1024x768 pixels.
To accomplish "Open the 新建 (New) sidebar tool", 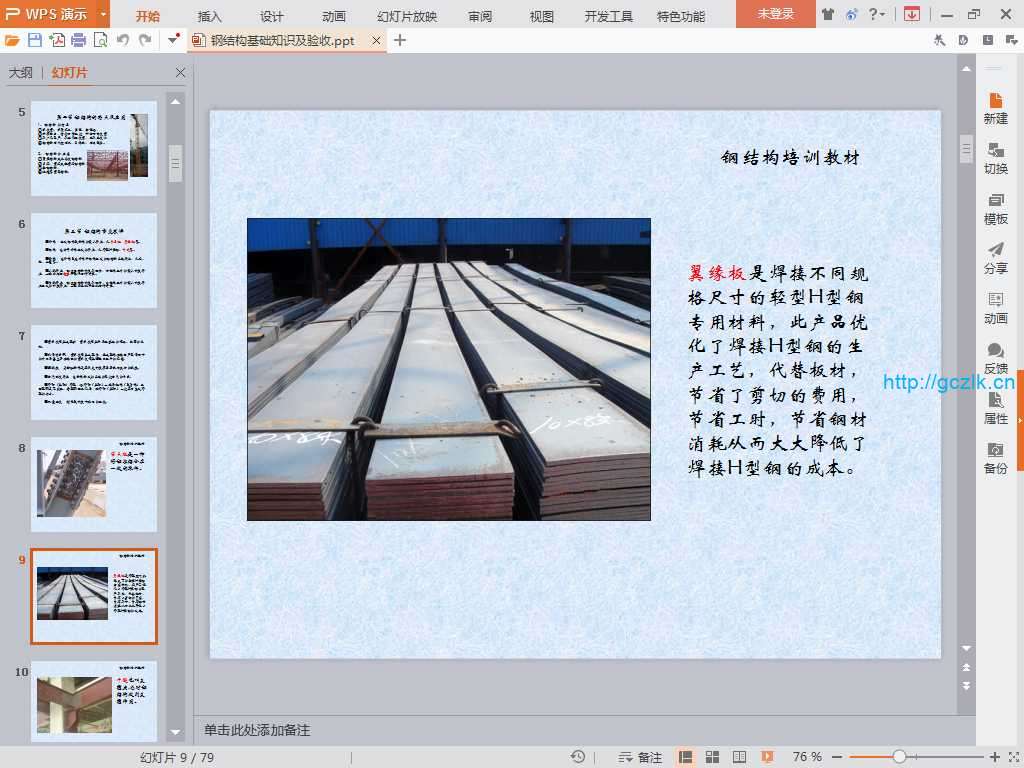I will point(995,108).
